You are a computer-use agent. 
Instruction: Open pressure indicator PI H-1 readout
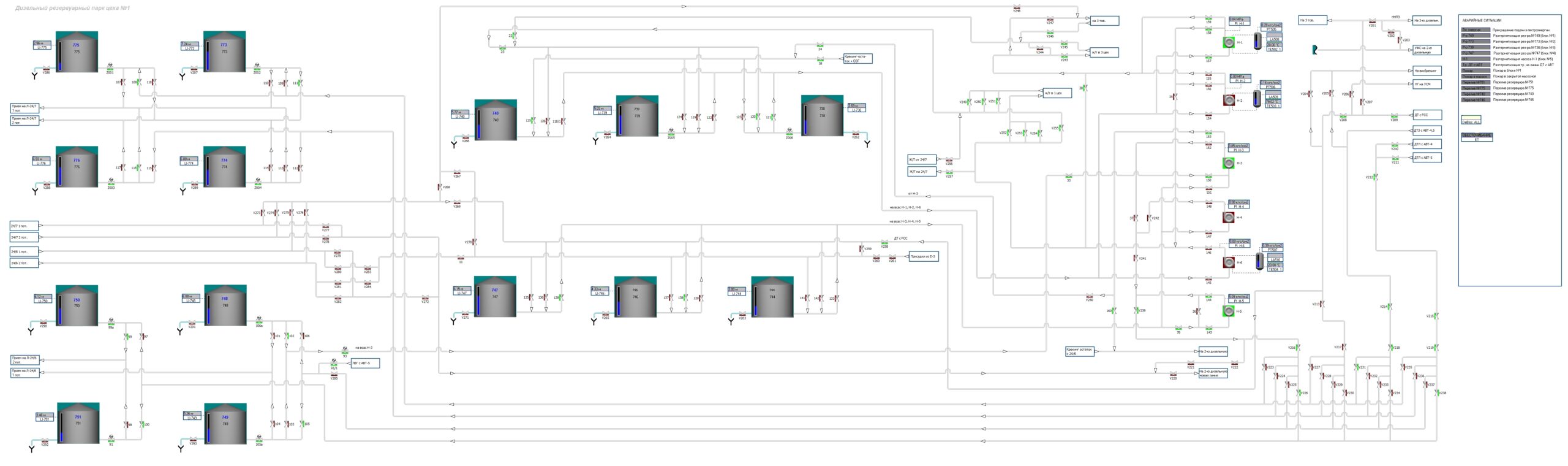[x=1240, y=21]
